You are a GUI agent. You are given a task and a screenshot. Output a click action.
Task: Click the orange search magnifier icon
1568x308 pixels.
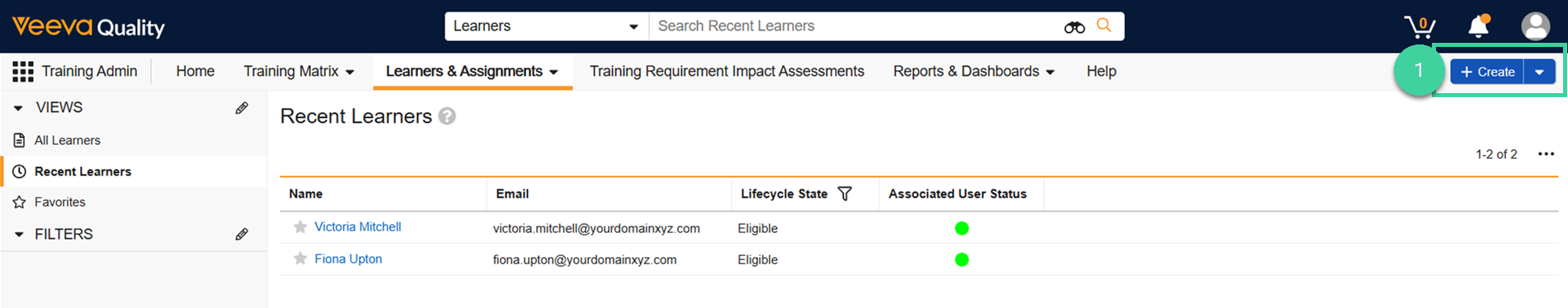point(1104,26)
